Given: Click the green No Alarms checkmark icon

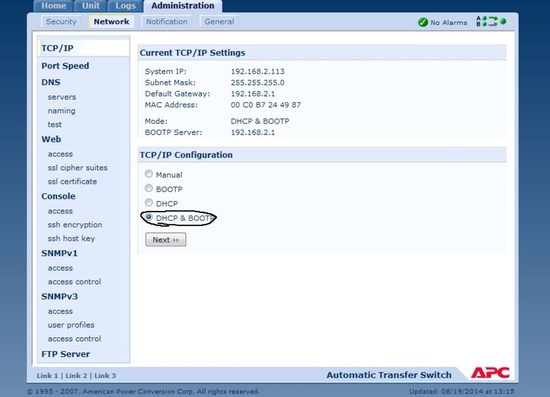Looking at the screenshot, I should coord(423,22).
